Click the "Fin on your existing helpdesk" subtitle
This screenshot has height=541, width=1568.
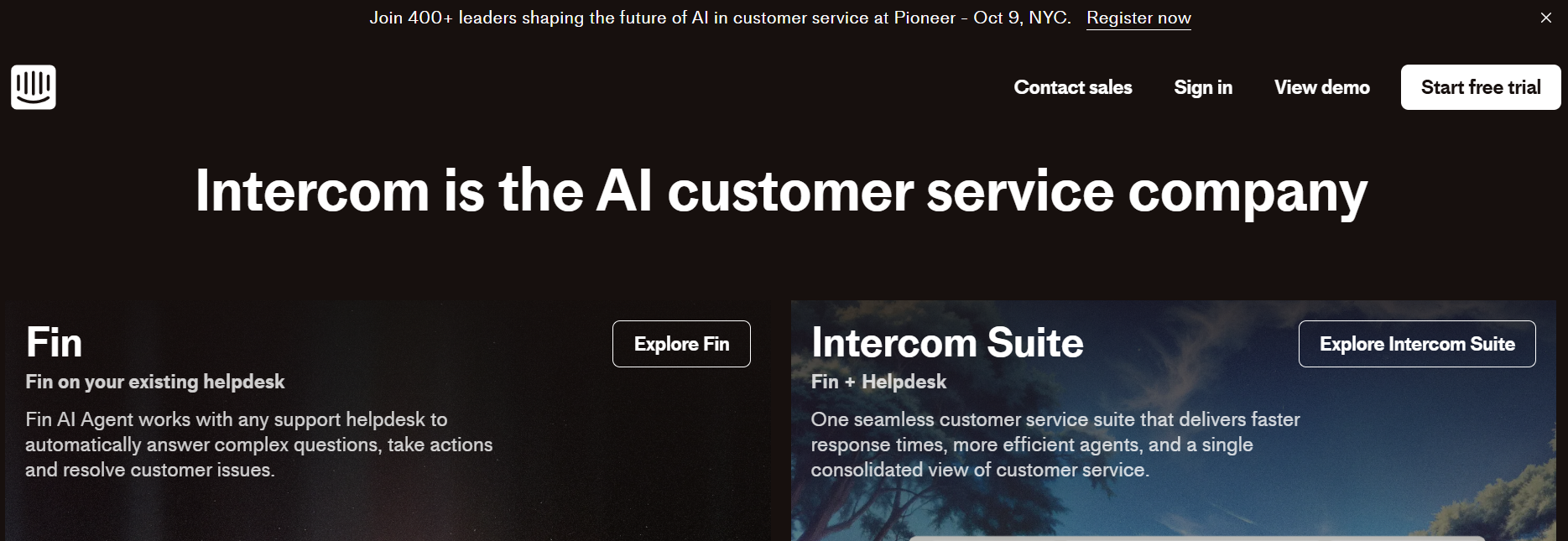coord(155,382)
